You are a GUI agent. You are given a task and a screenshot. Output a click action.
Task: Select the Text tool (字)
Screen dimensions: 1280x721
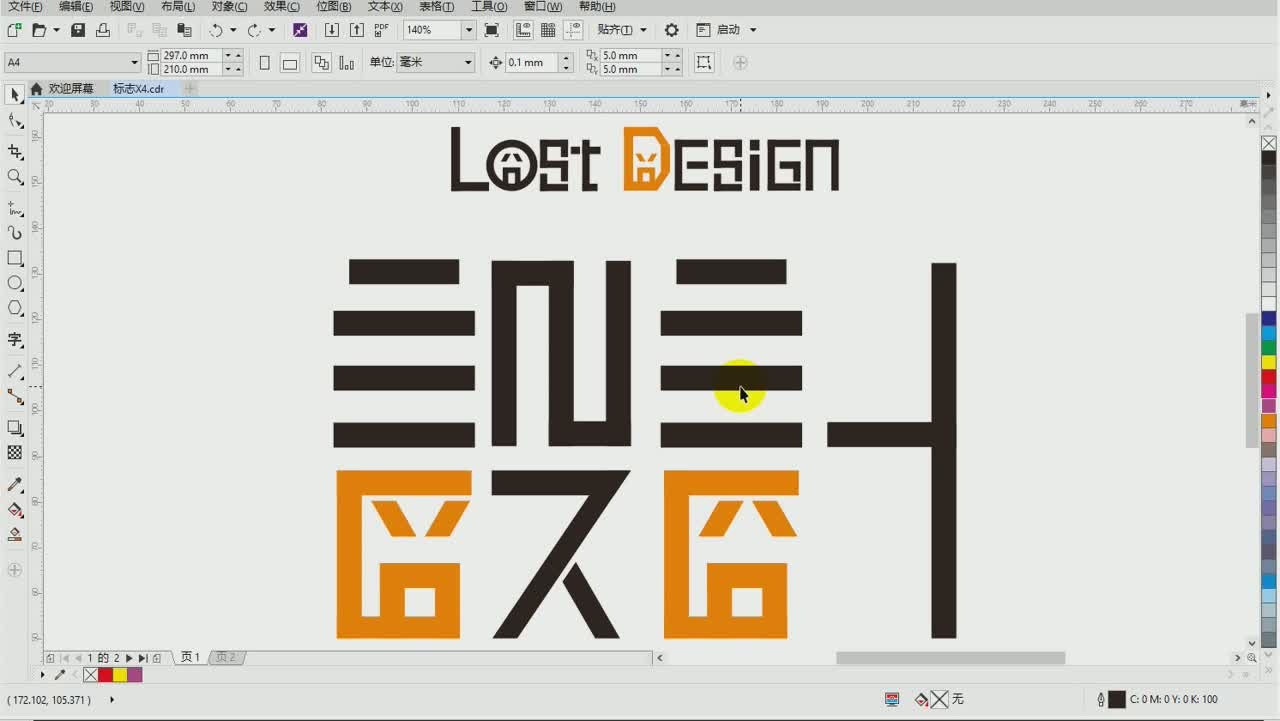(x=15, y=340)
